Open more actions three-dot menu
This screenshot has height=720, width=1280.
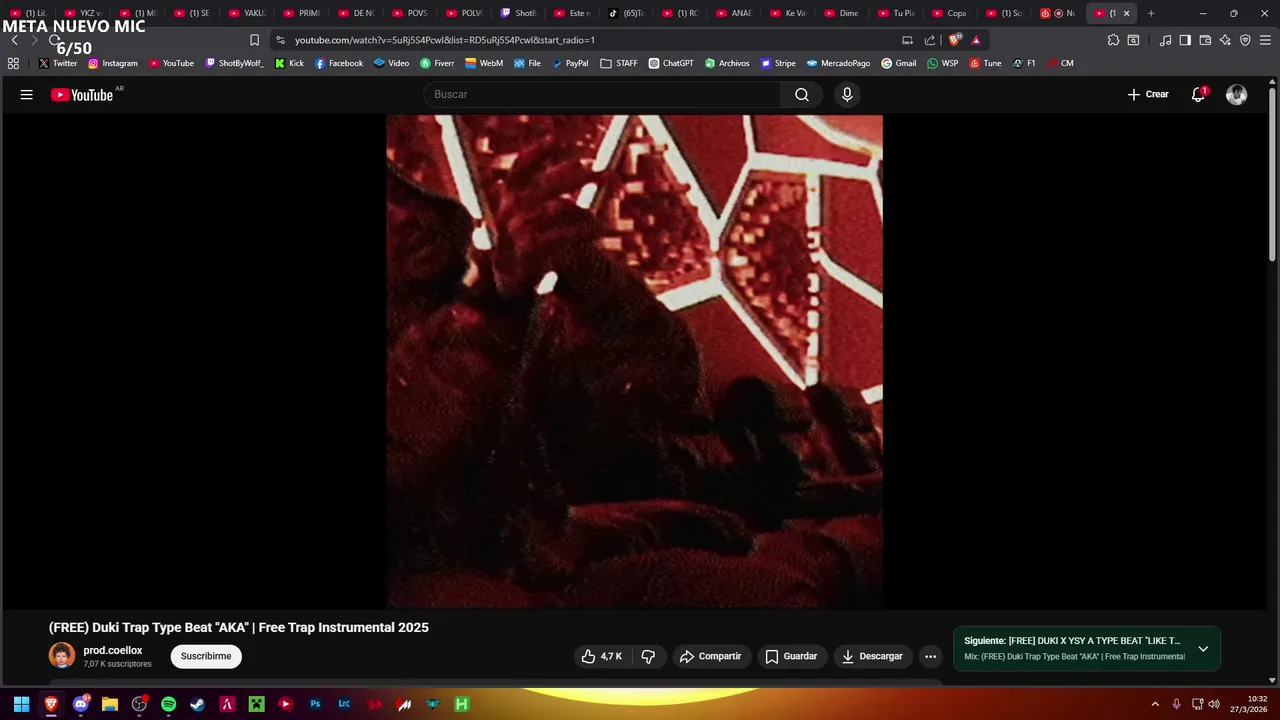(930, 656)
